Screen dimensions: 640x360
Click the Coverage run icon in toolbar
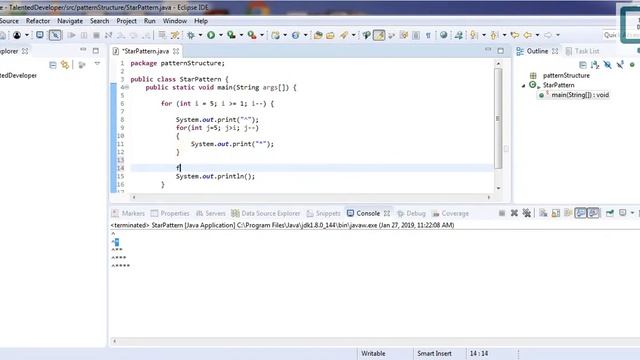pos(231,36)
